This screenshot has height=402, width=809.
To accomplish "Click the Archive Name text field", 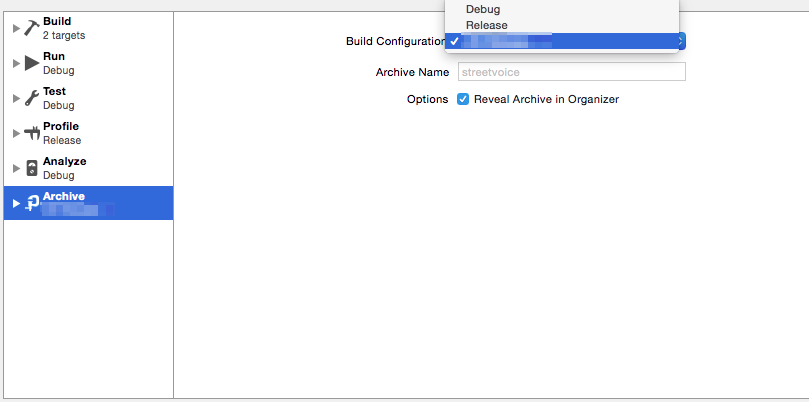I will (x=571, y=72).
